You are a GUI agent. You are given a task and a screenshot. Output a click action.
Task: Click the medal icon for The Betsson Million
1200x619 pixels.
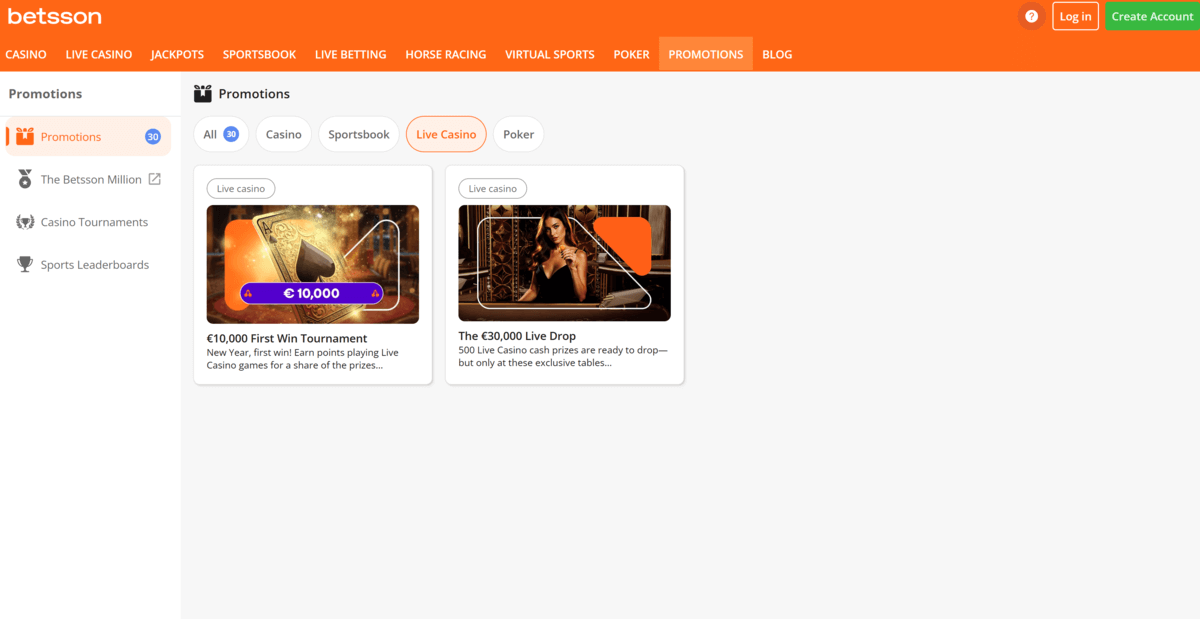[x=25, y=179]
